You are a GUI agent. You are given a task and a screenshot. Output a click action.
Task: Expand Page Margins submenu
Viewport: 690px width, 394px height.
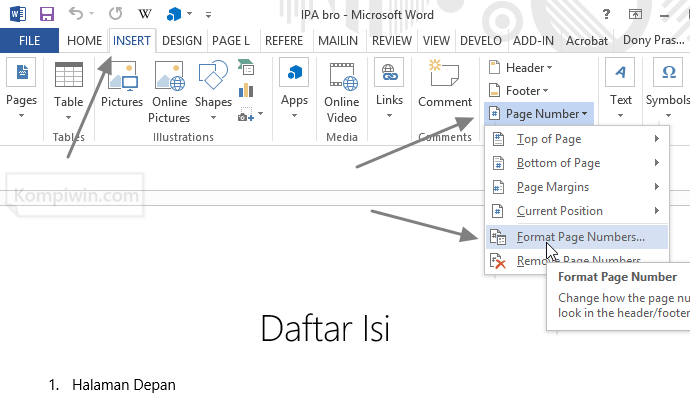click(x=577, y=187)
